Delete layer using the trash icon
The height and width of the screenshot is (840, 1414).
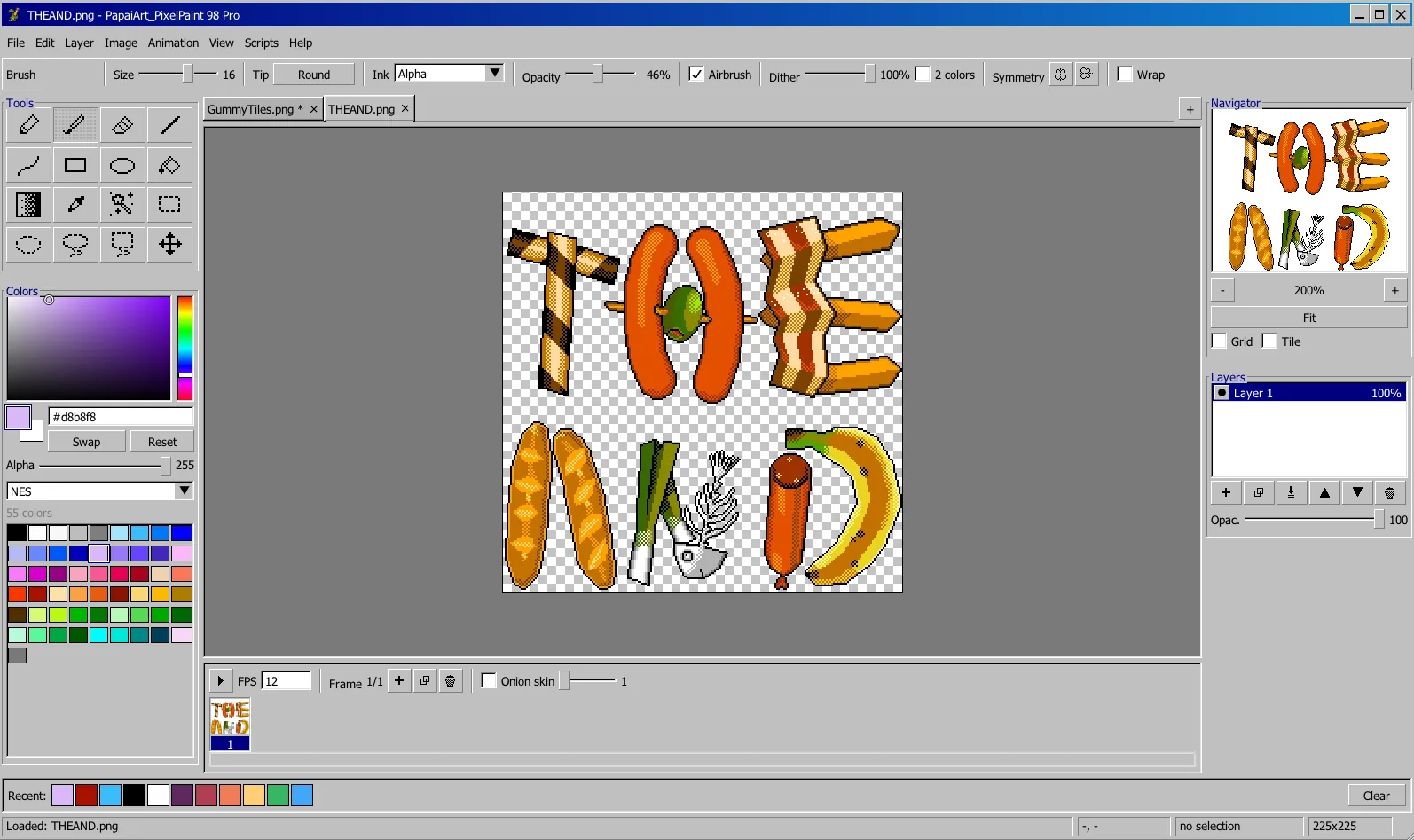click(x=1390, y=492)
